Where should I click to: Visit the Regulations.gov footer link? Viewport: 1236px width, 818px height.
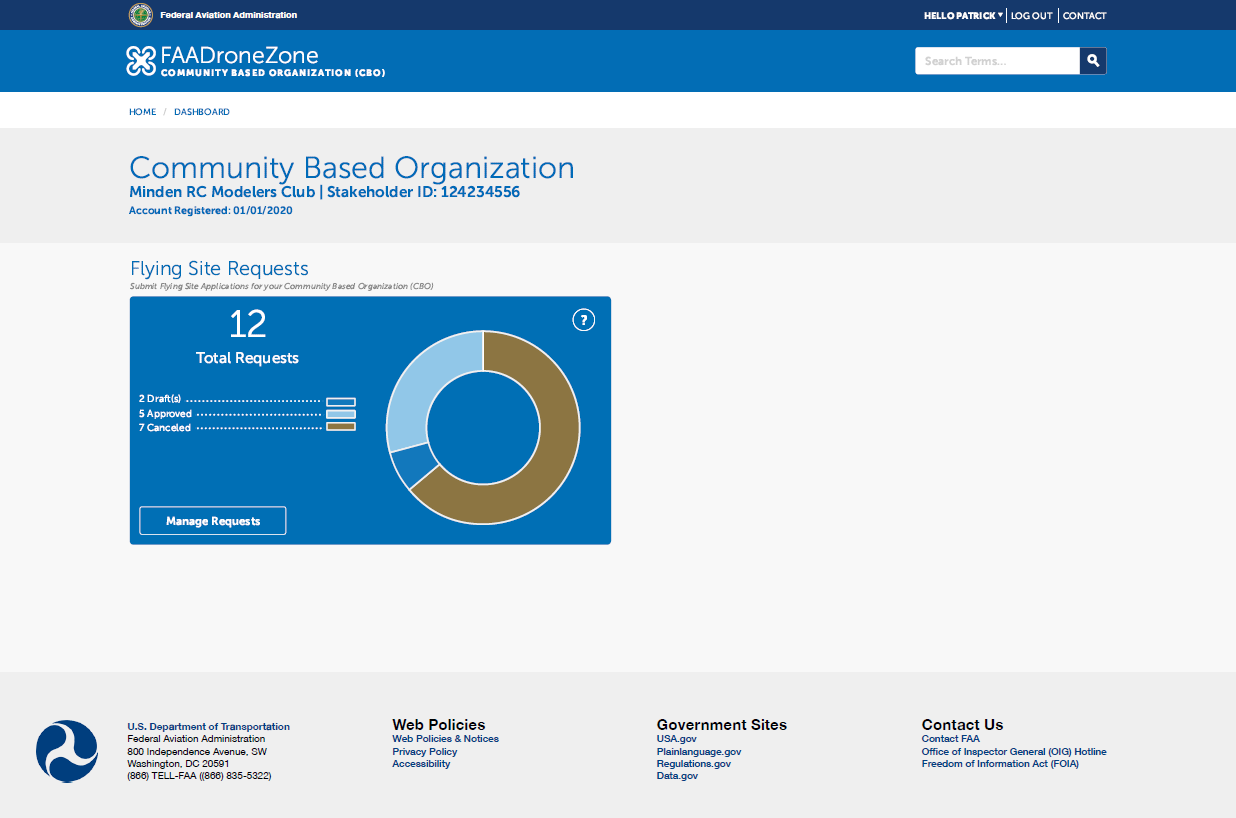693,763
